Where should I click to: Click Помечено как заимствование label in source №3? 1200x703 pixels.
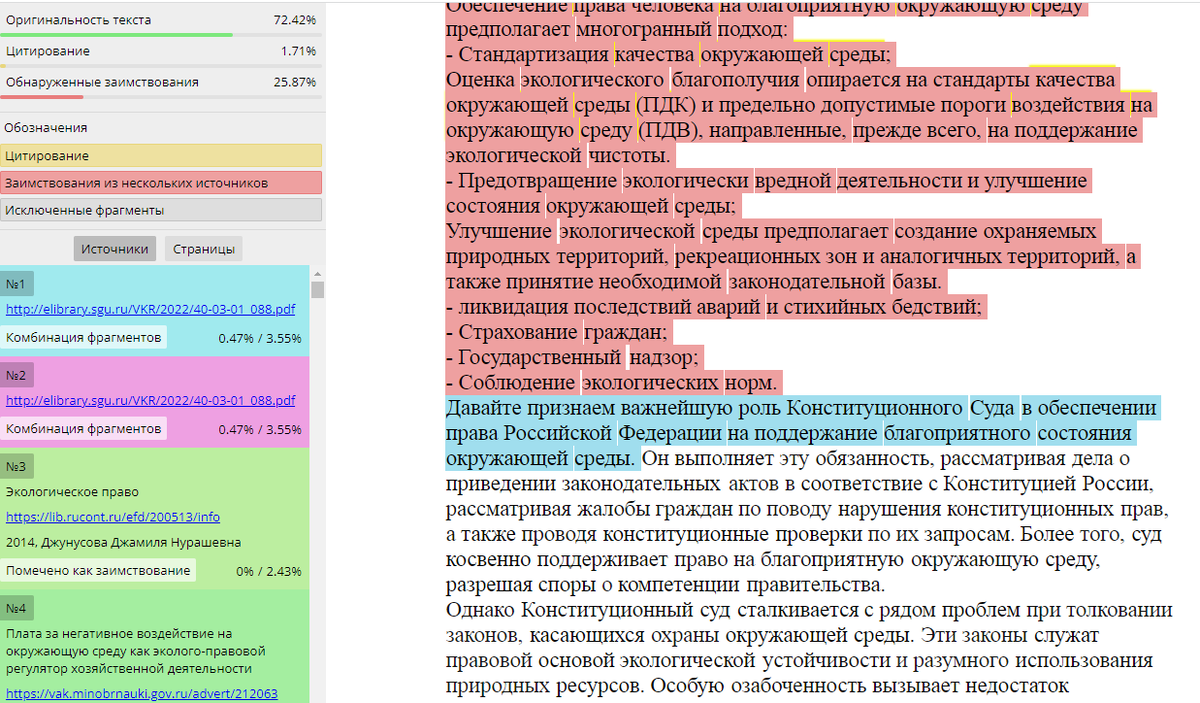point(98,570)
